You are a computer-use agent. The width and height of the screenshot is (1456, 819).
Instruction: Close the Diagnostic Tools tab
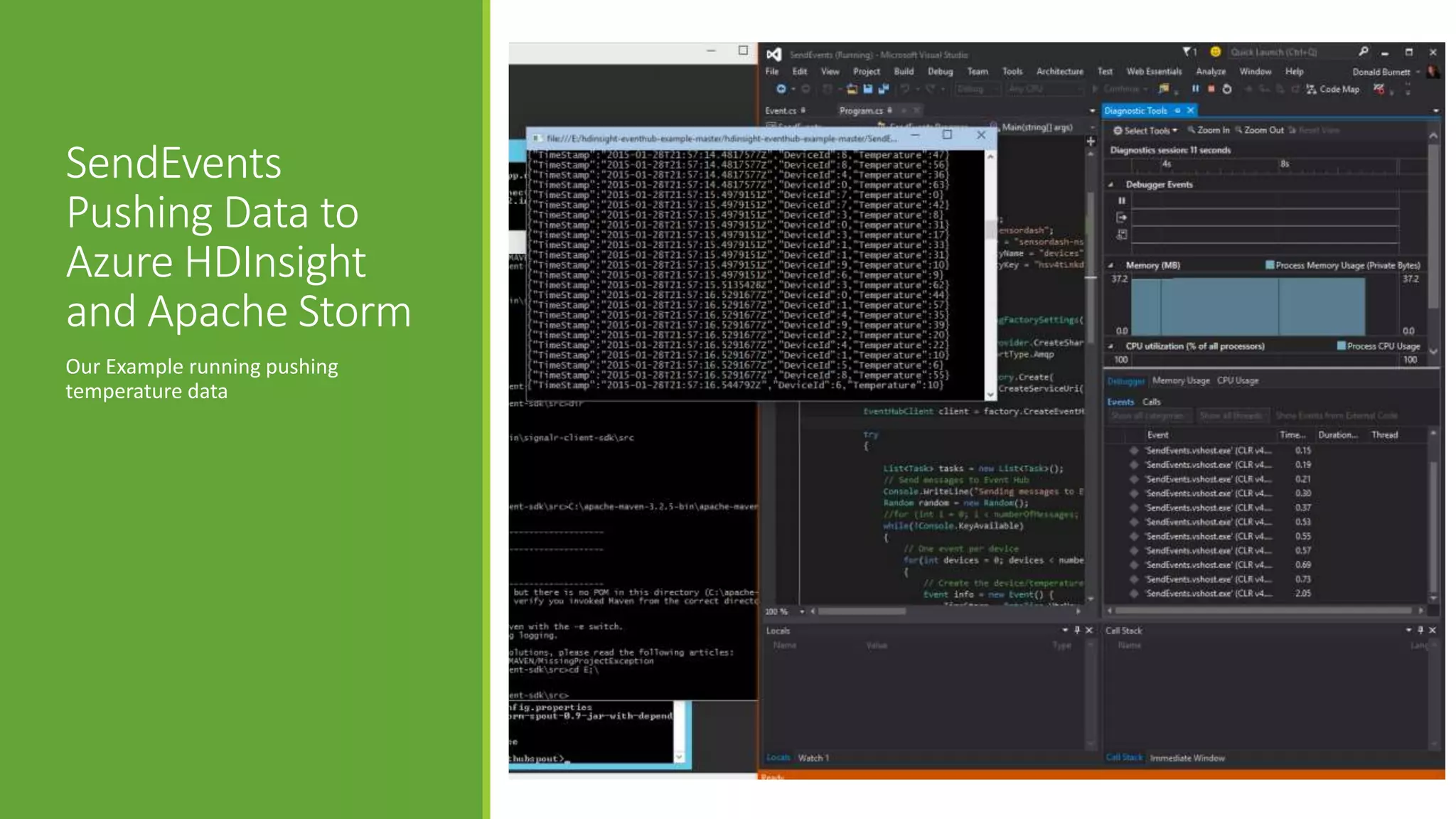pos(1190,110)
